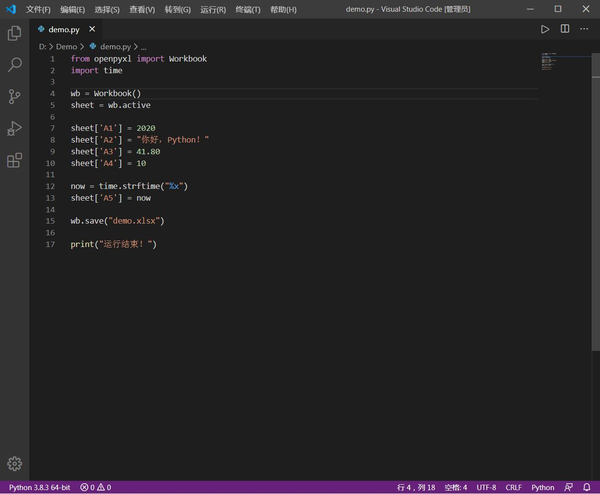Open the notifications bell in status bar
This screenshot has width=600, height=494.
coord(587,487)
